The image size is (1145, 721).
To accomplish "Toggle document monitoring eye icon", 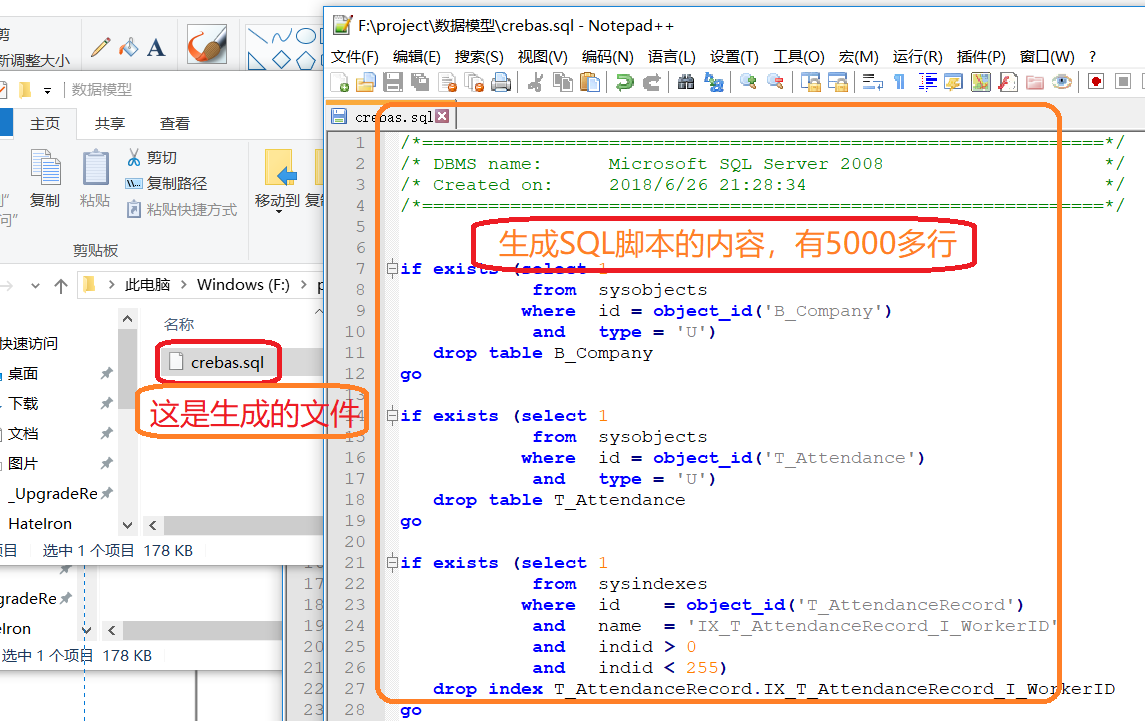I will (1062, 82).
